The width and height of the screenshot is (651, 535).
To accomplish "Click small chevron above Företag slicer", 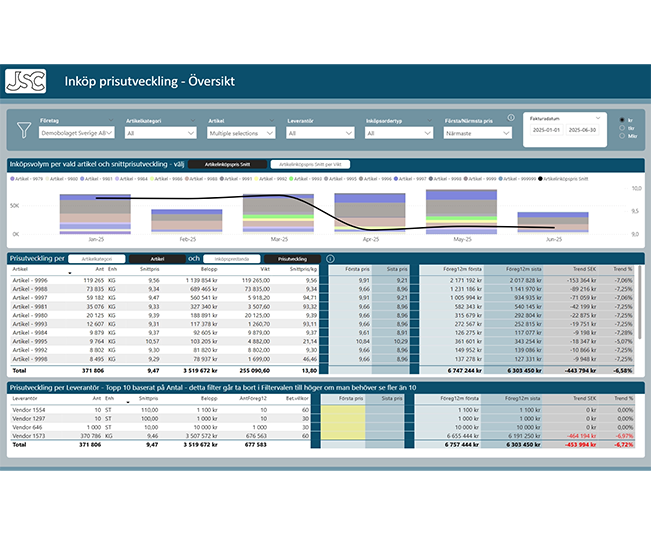I will coord(110,120).
